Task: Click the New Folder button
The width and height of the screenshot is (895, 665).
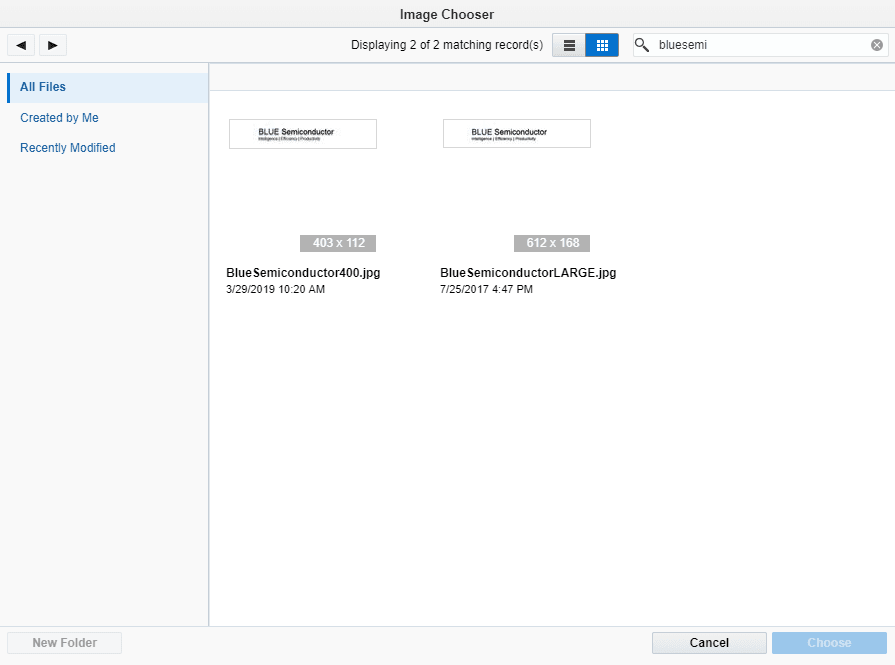Action: click(64, 643)
